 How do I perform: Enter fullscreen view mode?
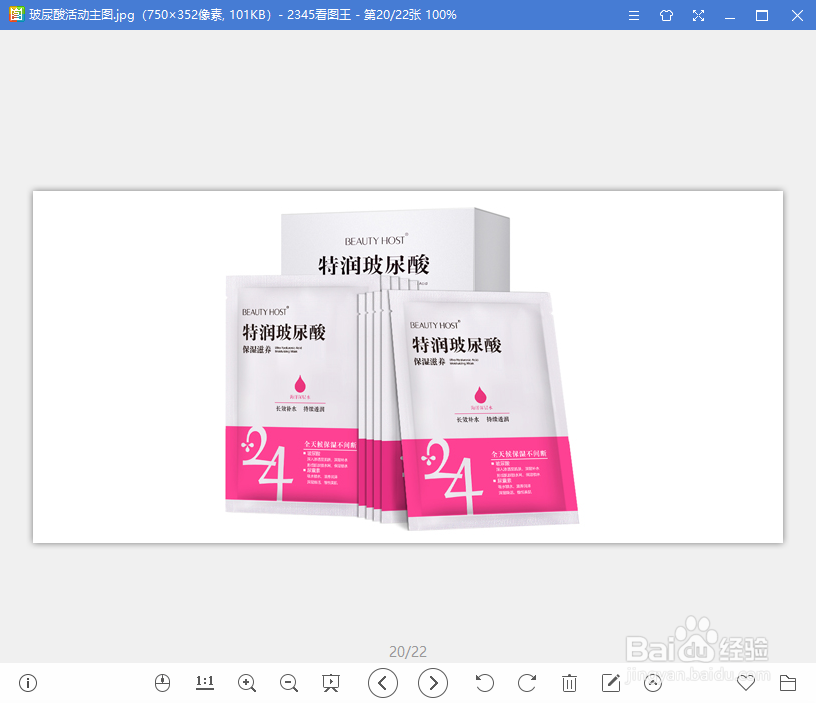[698, 15]
